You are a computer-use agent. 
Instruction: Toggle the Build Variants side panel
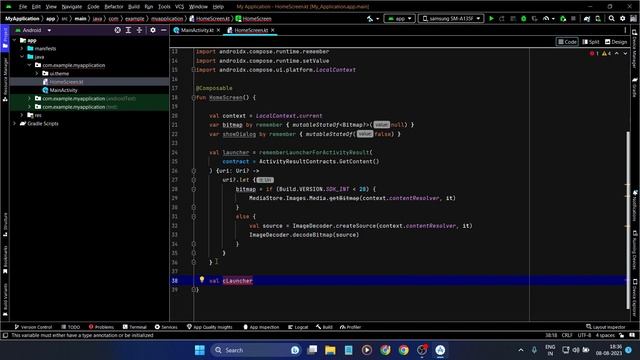5,300
